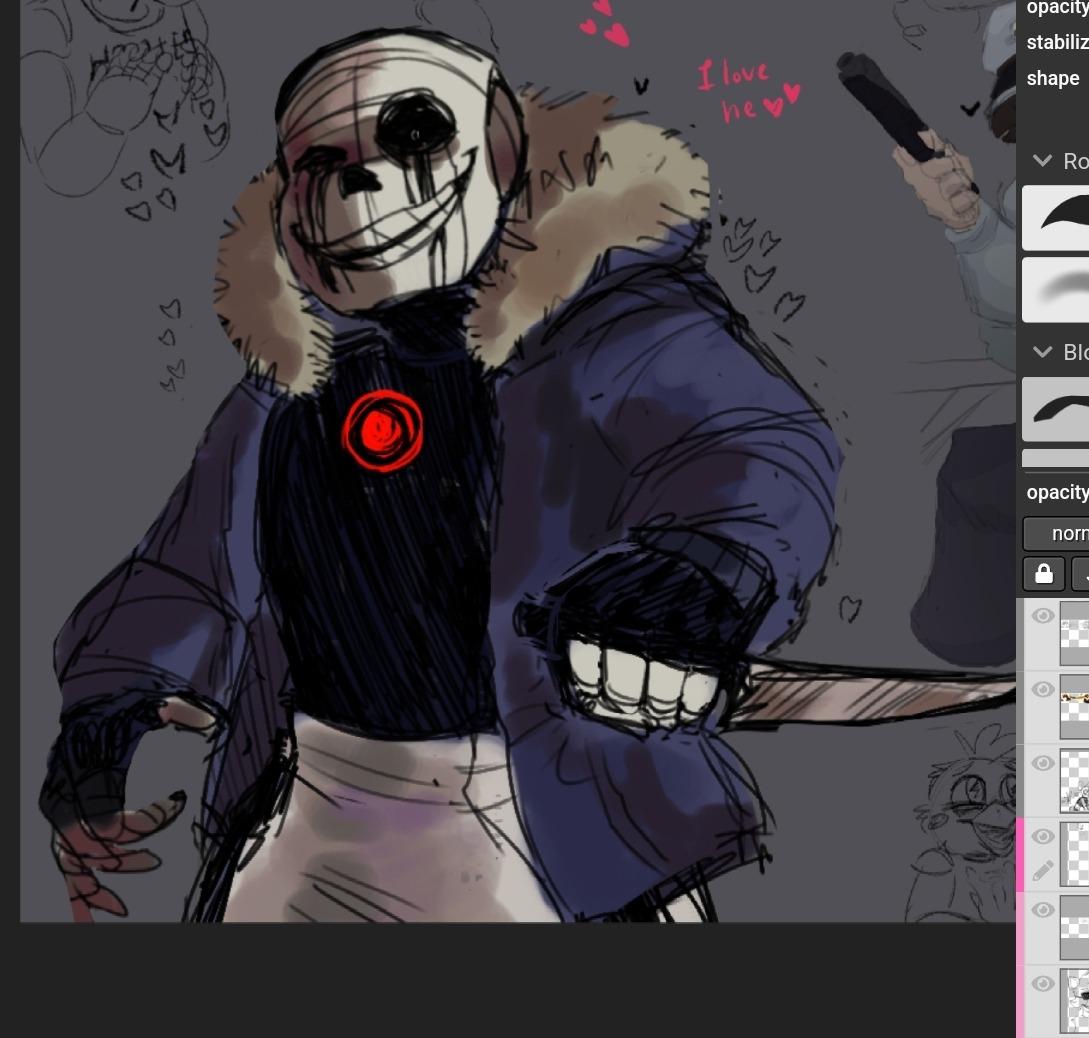1089x1038 pixels.
Task: Select the third layer thumbnail with the sketch
Action: coord(1075,781)
